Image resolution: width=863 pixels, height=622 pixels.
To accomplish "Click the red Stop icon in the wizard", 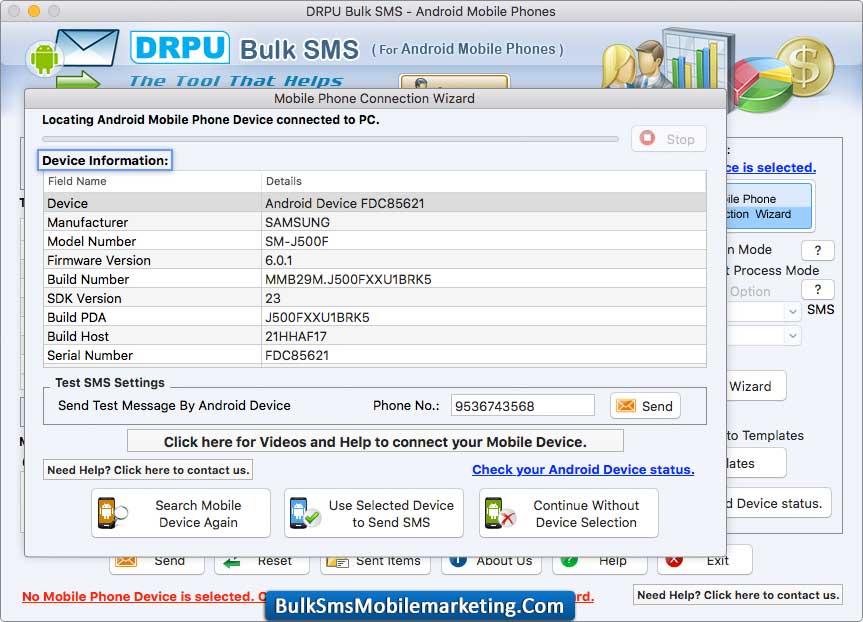I will click(x=647, y=138).
